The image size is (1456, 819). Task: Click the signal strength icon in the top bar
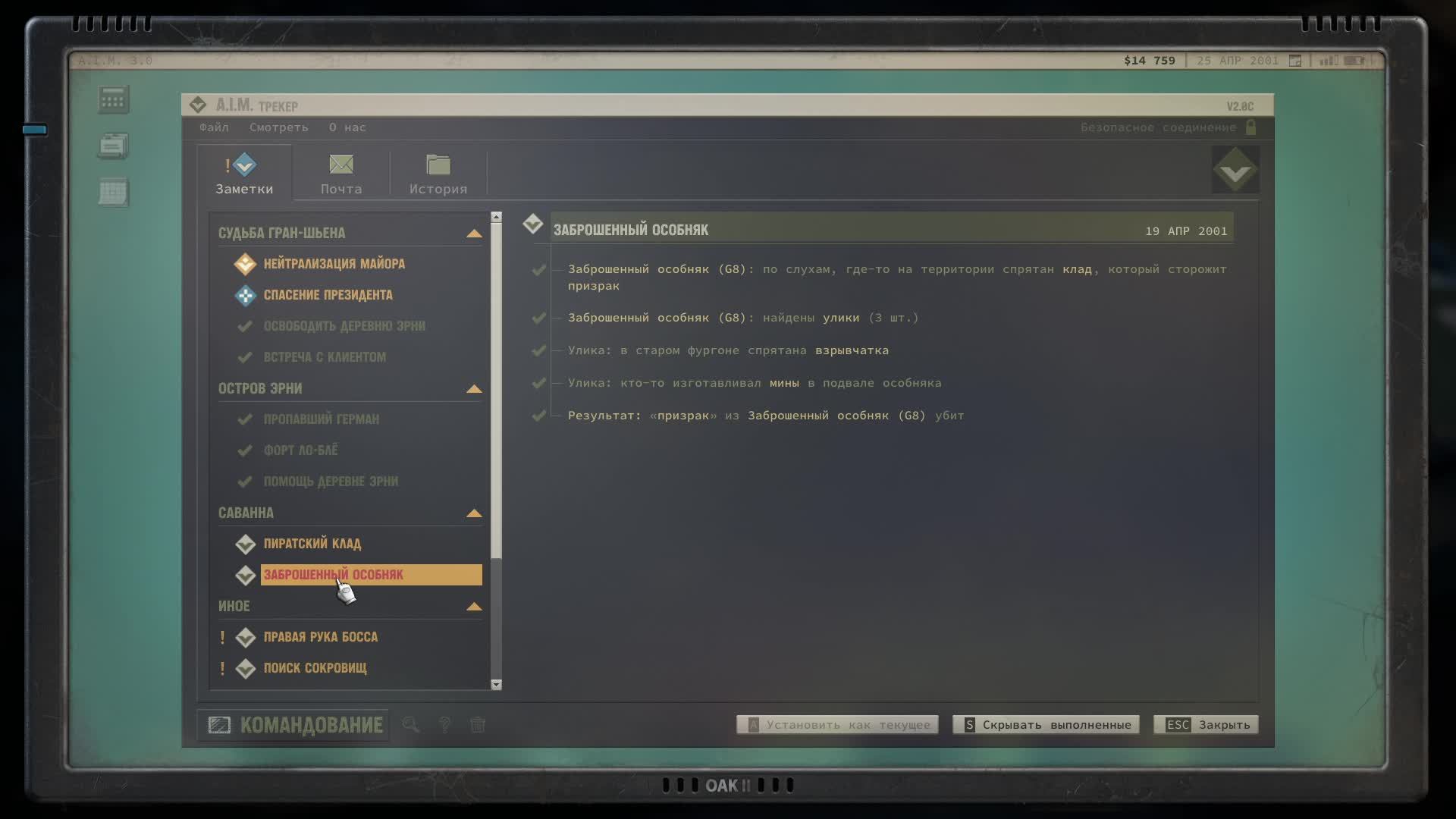(1329, 61)
